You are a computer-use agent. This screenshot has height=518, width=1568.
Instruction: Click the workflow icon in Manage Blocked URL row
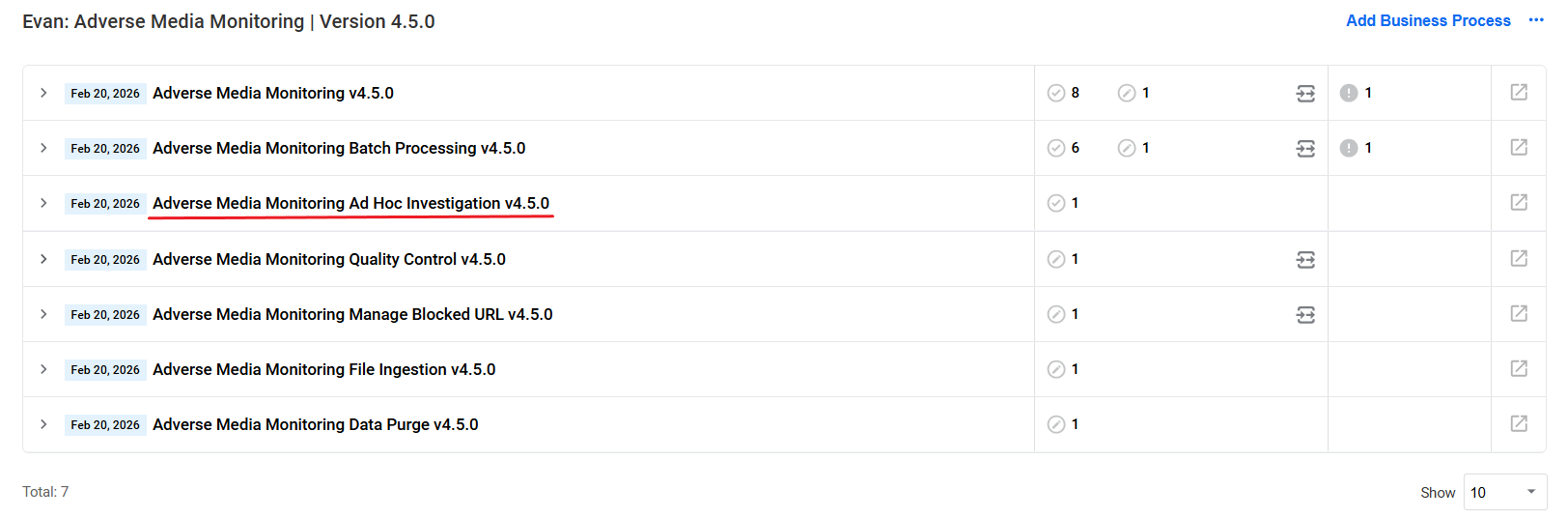pyautogui.click(x=1305, y=314)
